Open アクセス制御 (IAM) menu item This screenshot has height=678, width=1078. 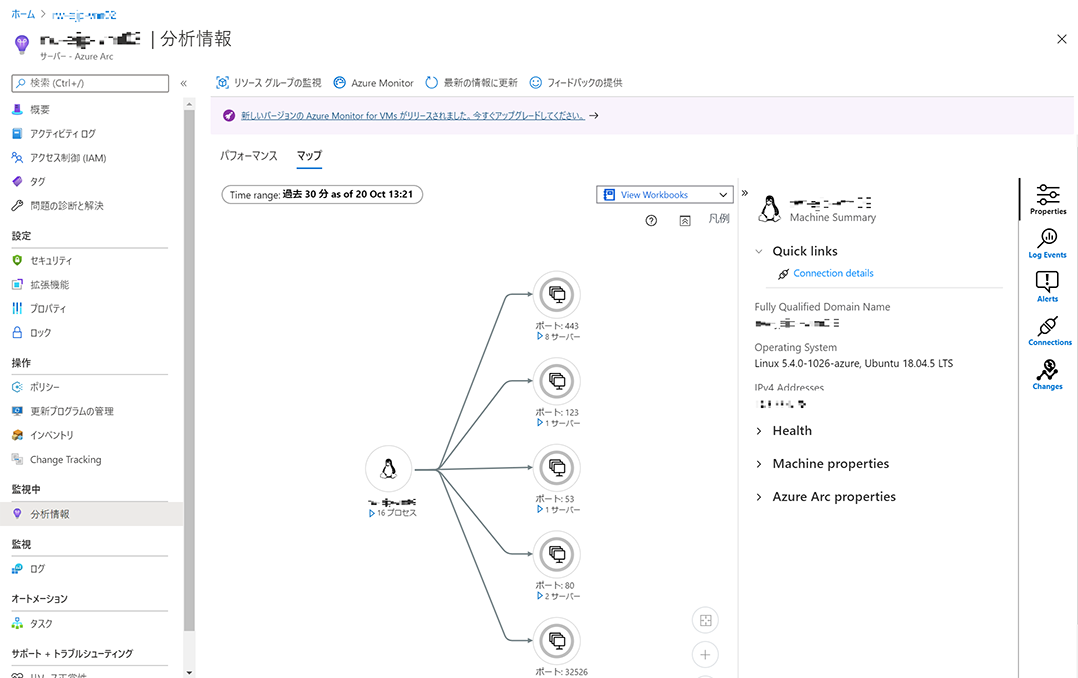coord(68,157)
